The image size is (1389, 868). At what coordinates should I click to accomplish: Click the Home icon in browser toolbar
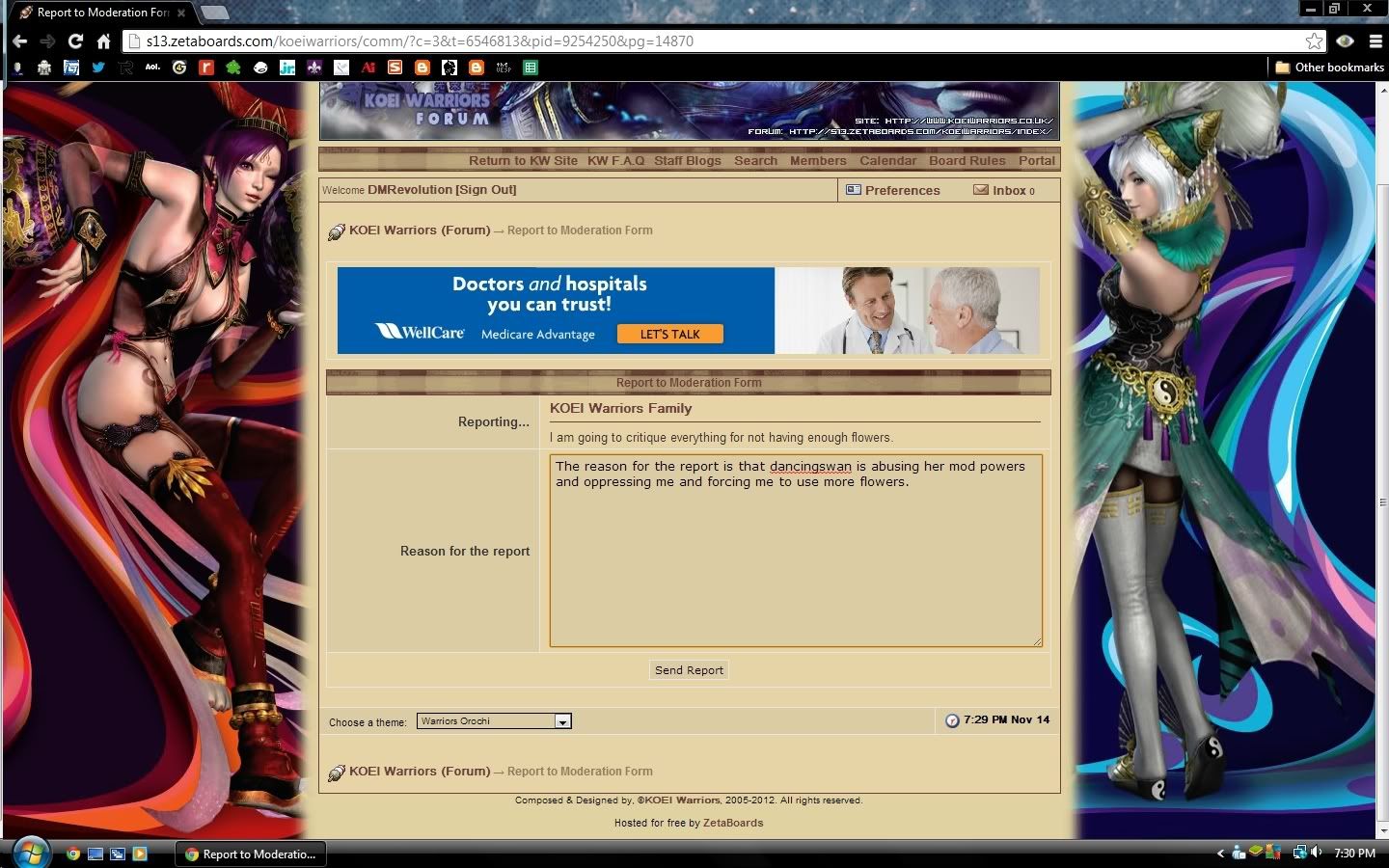pos(103,41)
